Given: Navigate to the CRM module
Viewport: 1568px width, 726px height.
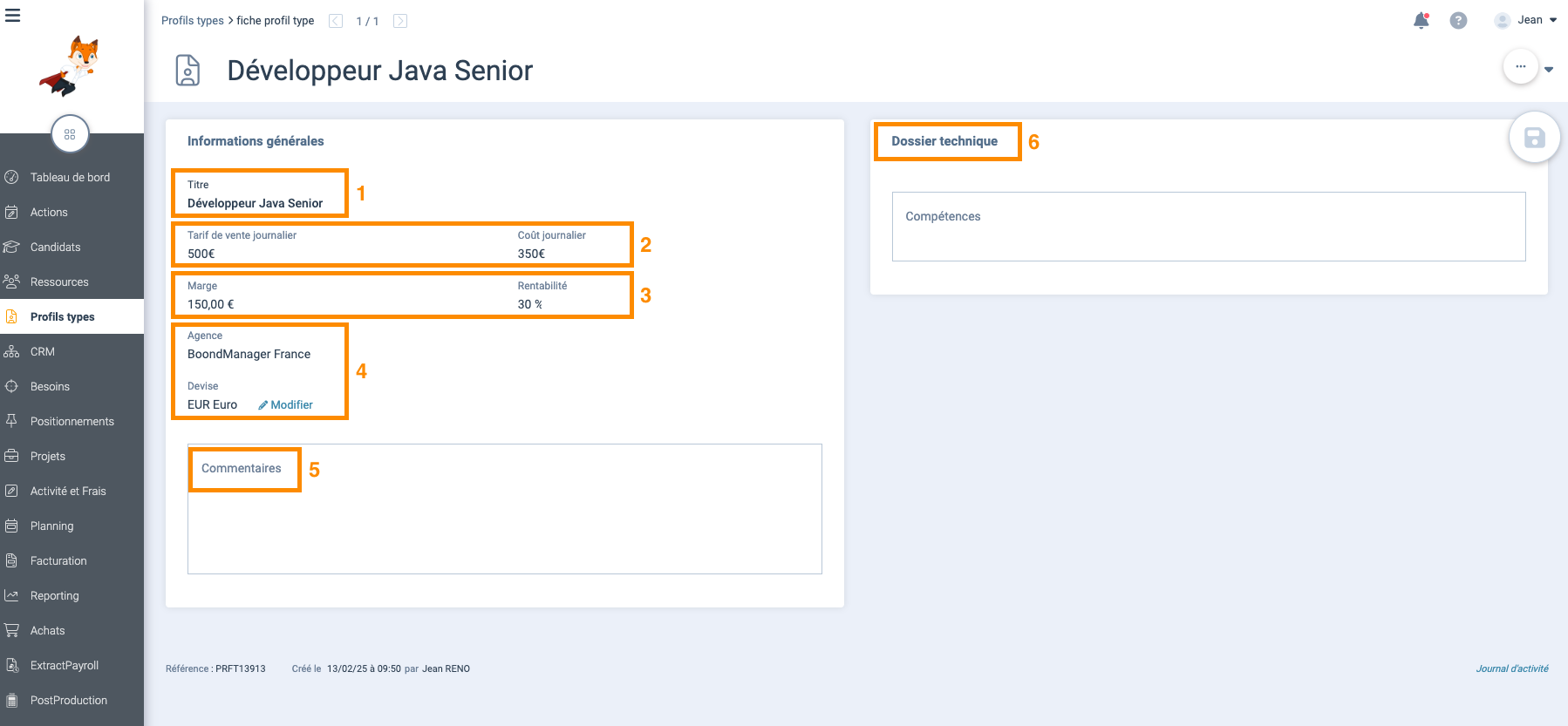Looking at the screenshot, I should (x=42, y=352).
